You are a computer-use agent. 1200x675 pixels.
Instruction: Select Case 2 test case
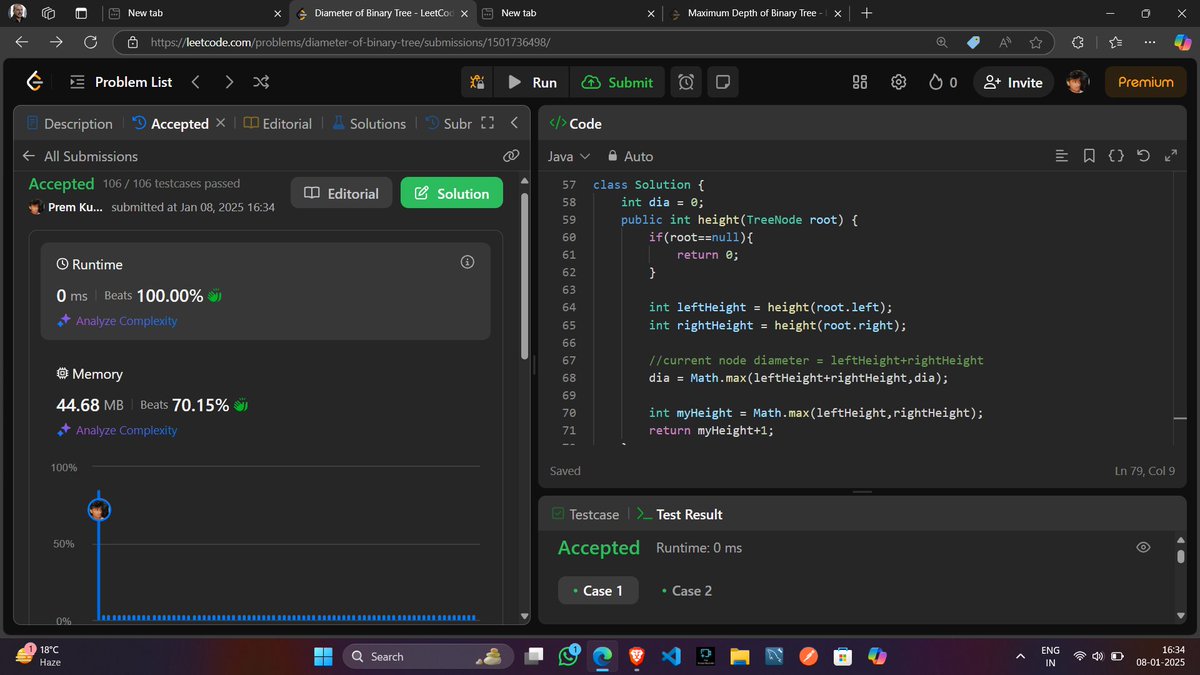686,590
